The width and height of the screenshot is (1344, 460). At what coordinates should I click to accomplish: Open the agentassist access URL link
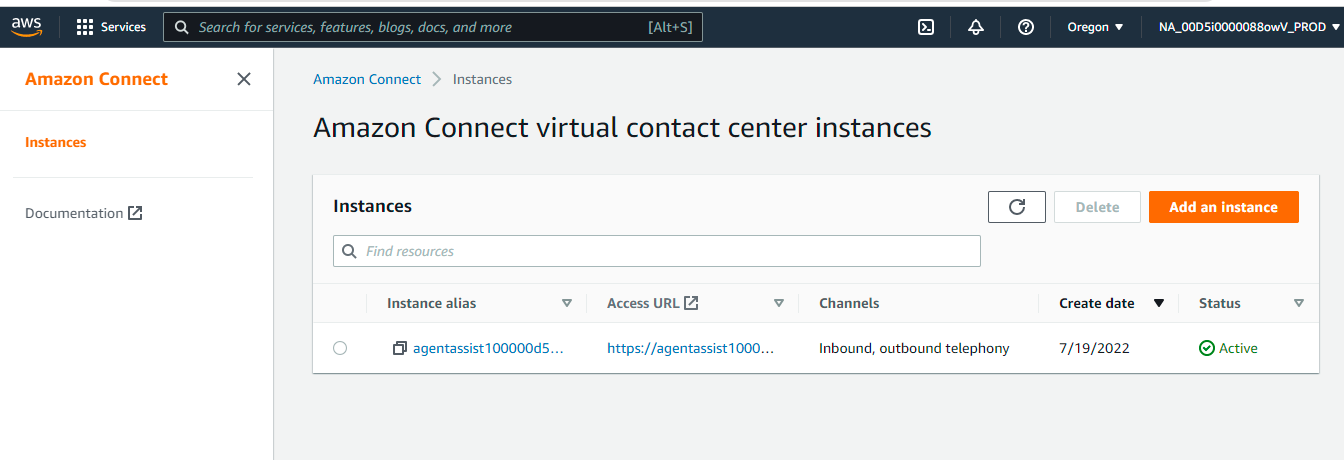pyautogui.click(x=690, y=348)
